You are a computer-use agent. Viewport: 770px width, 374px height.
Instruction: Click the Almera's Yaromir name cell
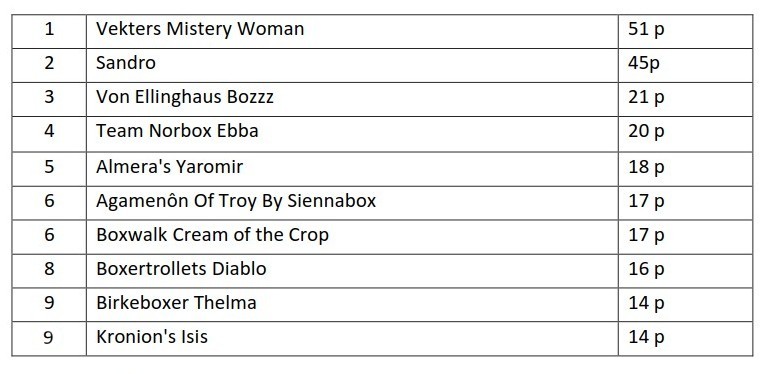point(352,169)
